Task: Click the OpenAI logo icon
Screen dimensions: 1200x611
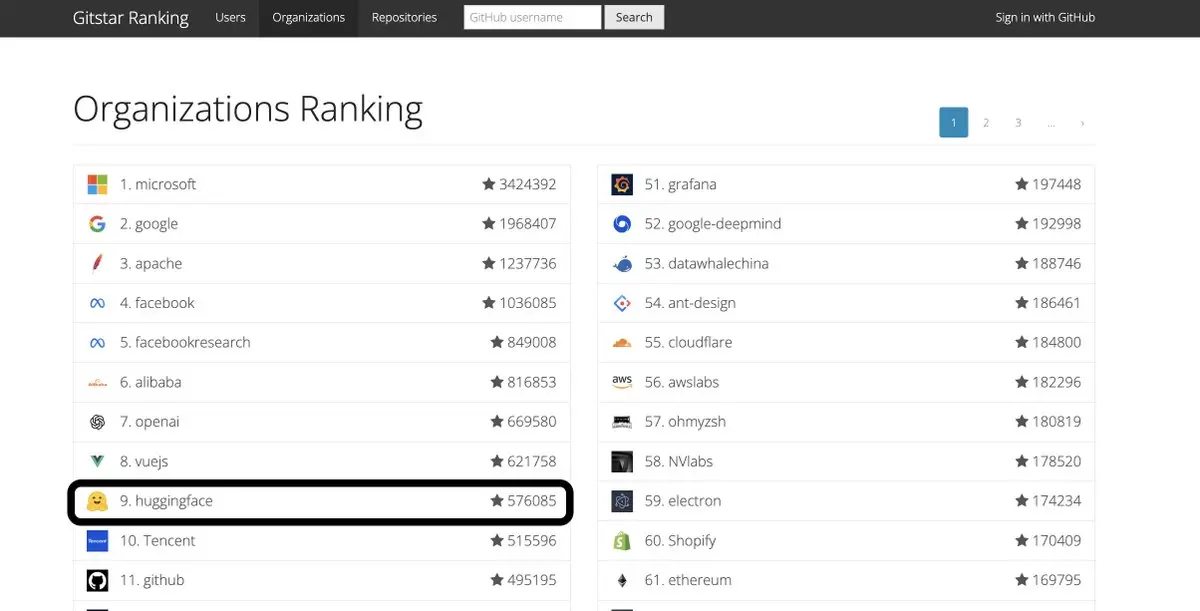Action: [x=97, y=422]
